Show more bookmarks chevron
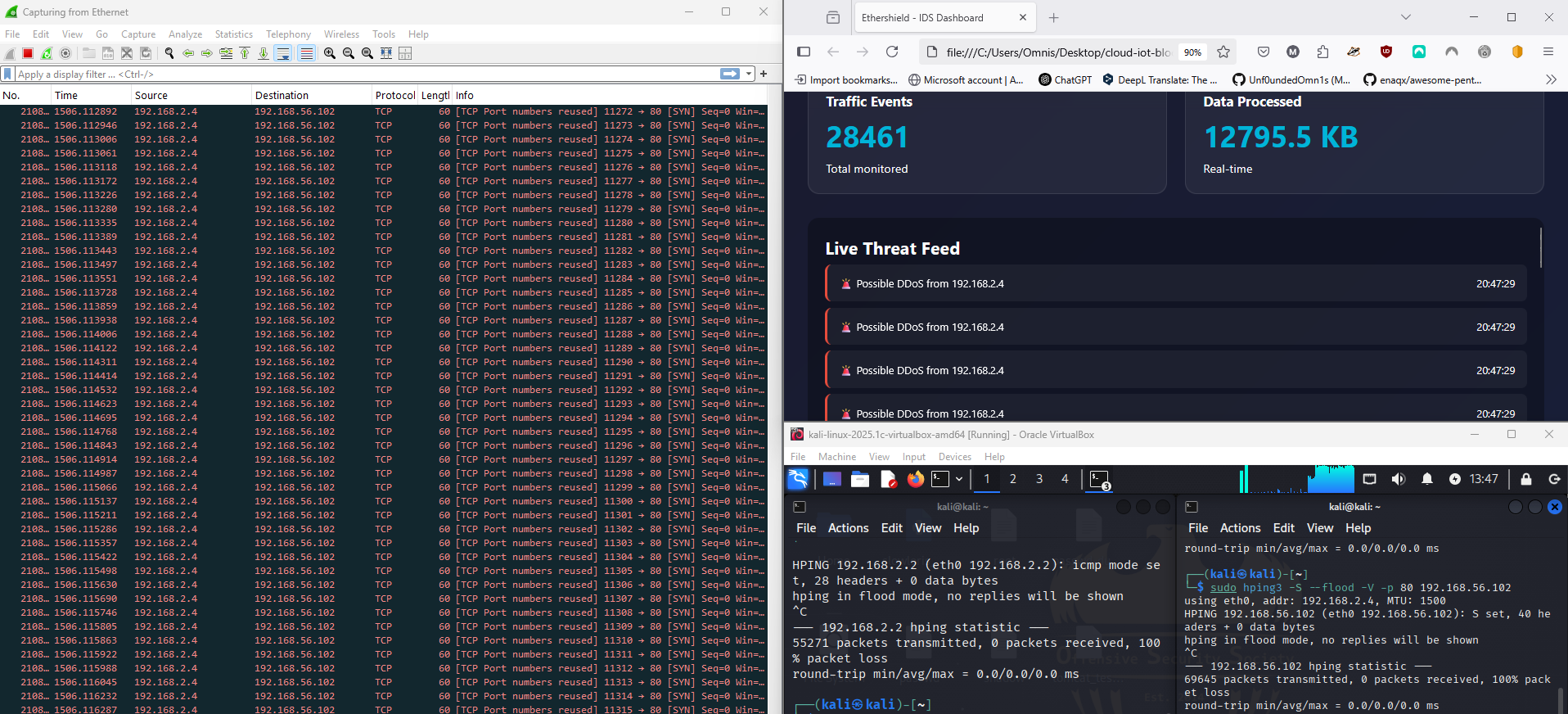 click(1551, 79)
